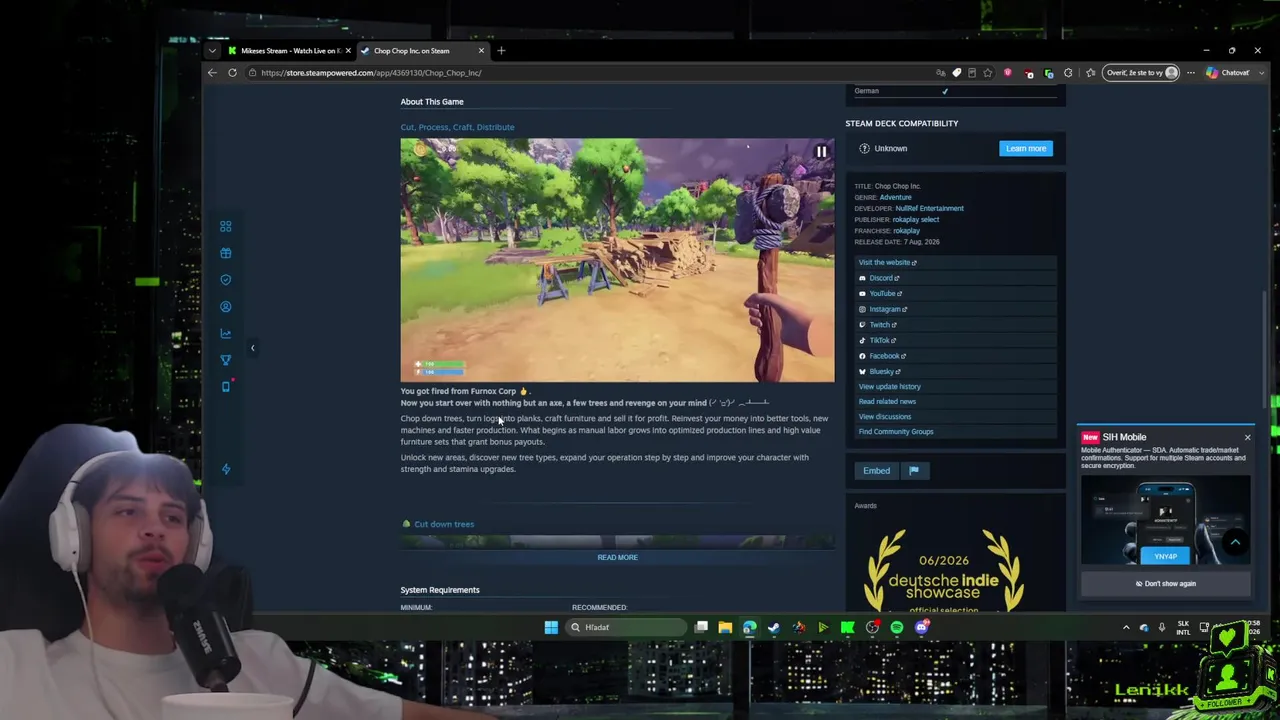Collapse the left sidebar with arrow
This screenshot has height=720, width=1280.
pos(252,348)
